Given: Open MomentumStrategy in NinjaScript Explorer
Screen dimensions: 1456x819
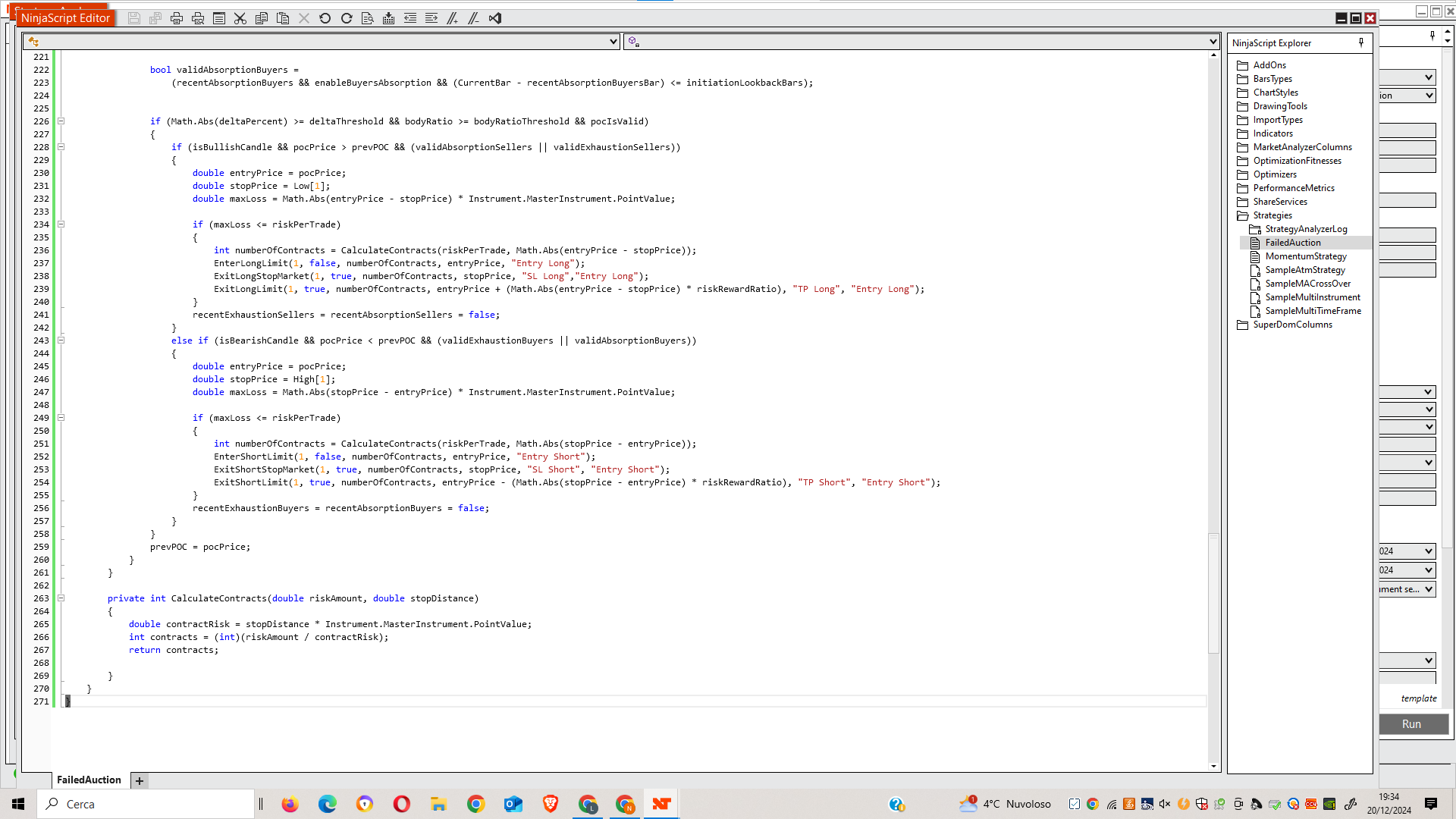Looking at the screenshot, I should (x=1306, y=256).
